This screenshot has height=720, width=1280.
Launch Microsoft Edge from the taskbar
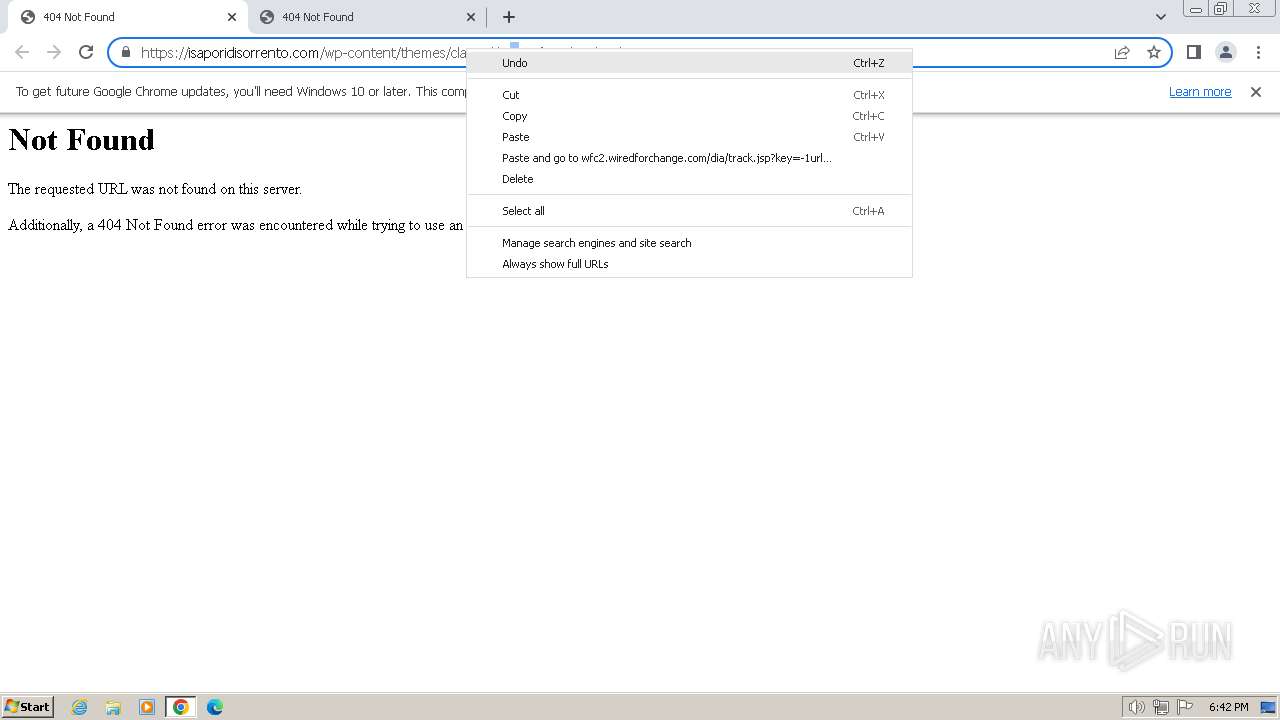tap(215, 707)
